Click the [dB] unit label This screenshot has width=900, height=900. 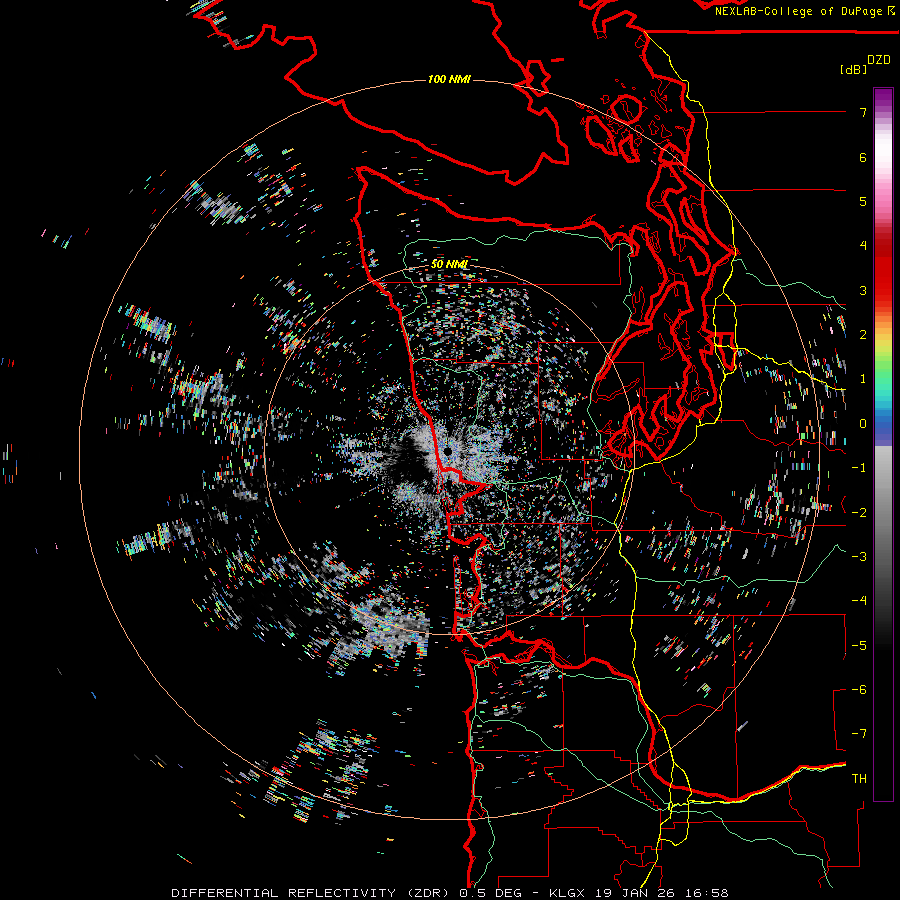[854, 69]
